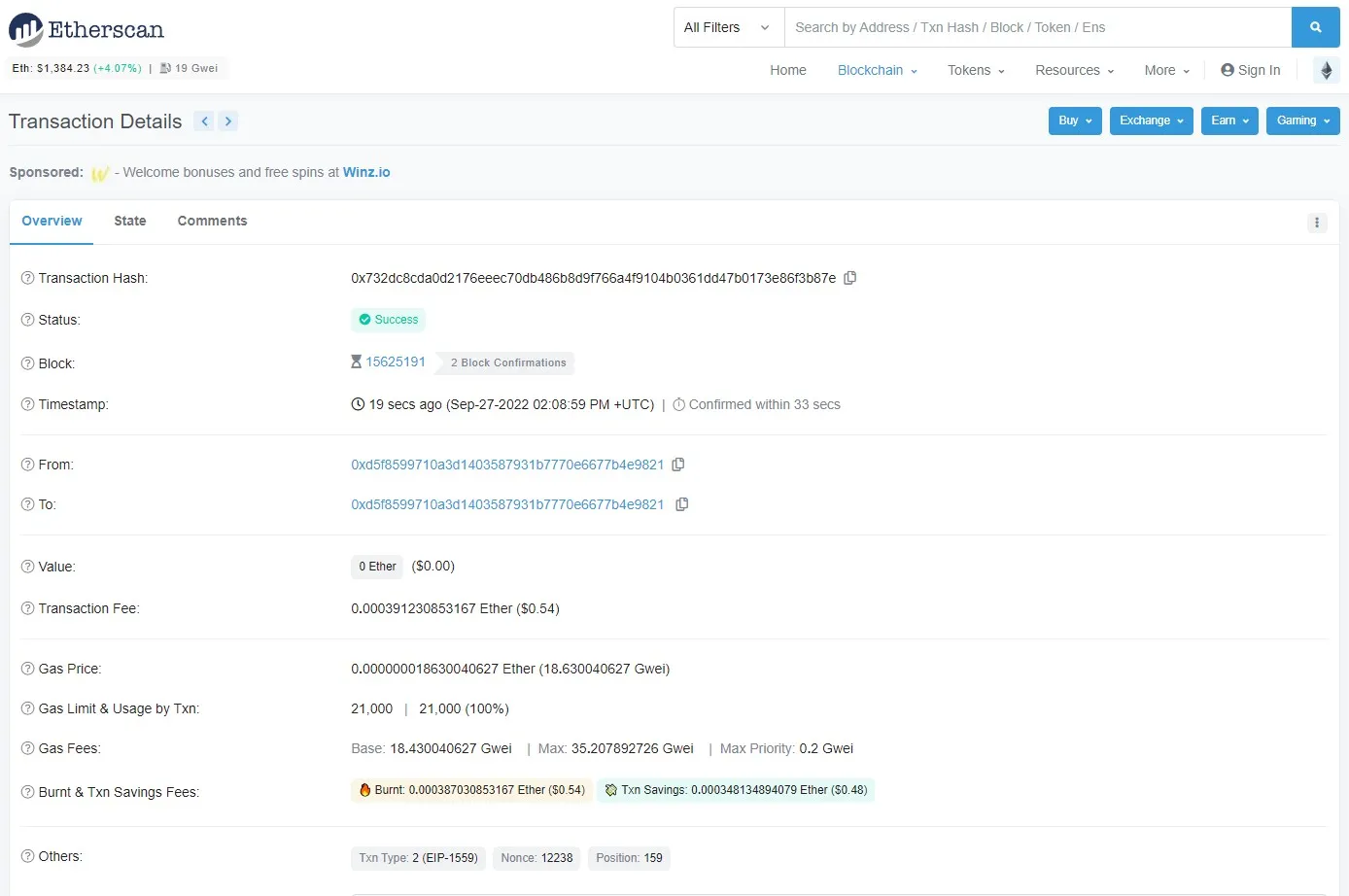Click help icon beside Timestamp

tap(27, 404)
